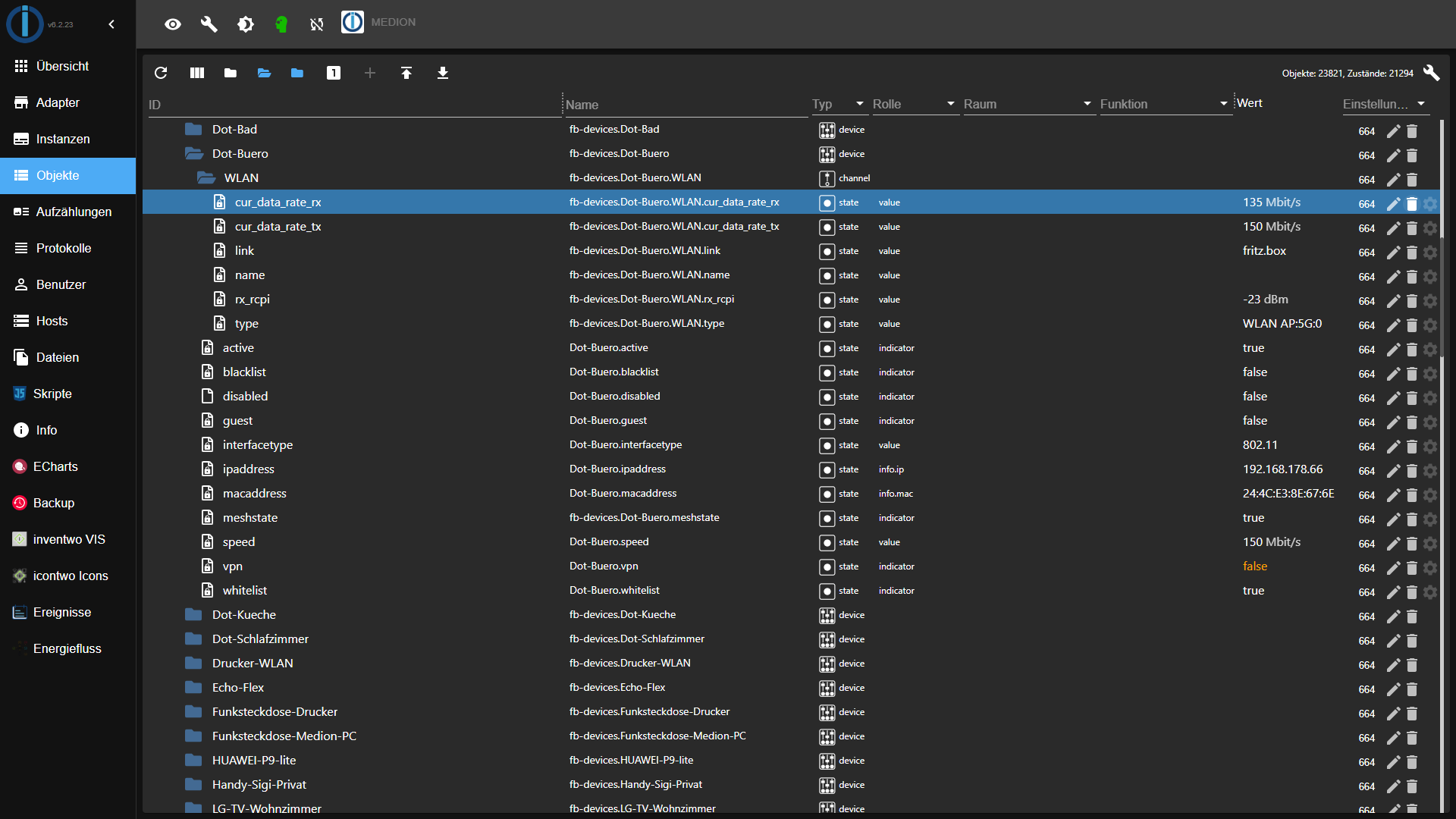
Task: Collapse the sidebar with the chevron arrow
Action: tap(111, 24)
